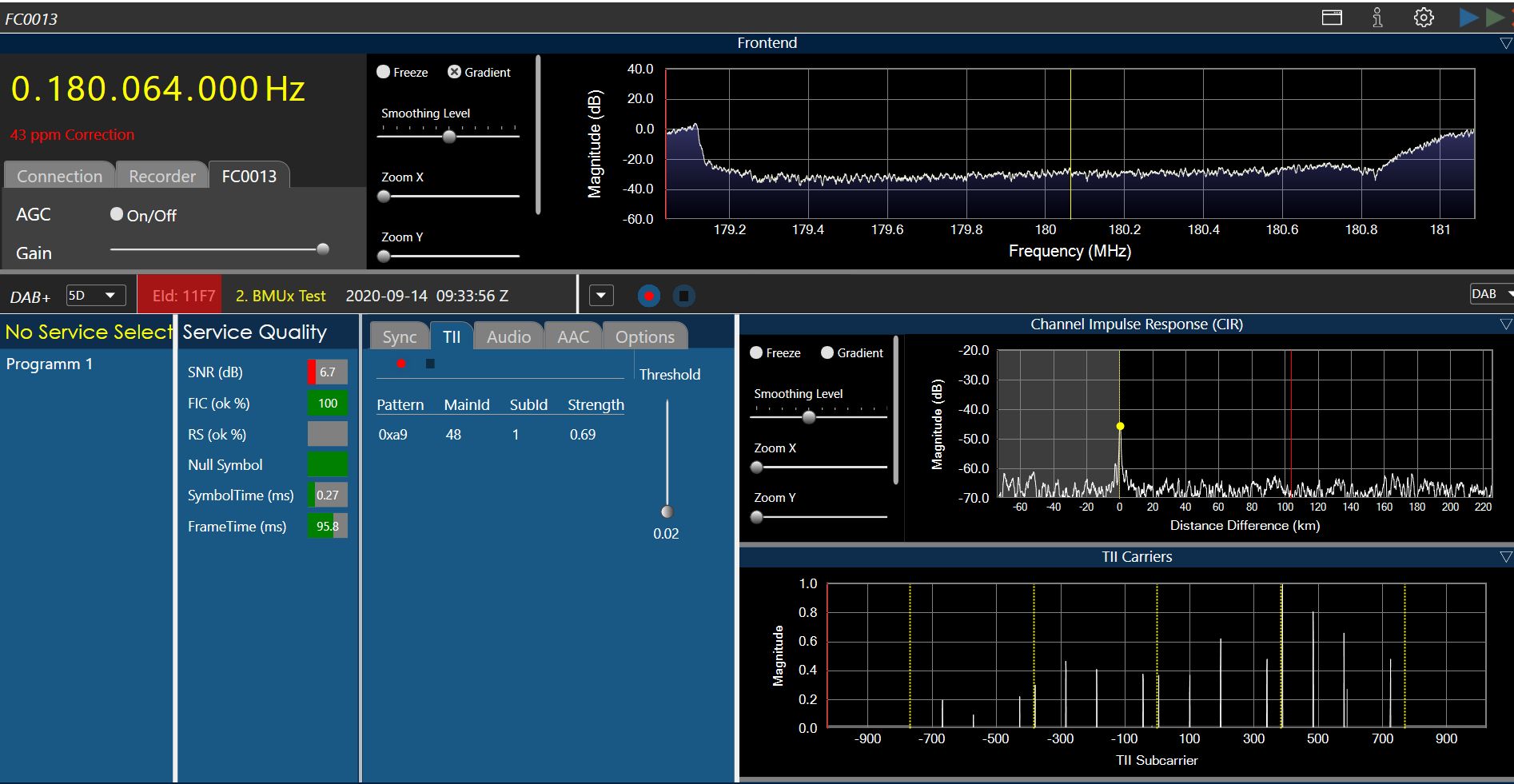Enable Gradient in the CIR panel
Viewport: 1514px width, 784px height.
tap(827, 352)
